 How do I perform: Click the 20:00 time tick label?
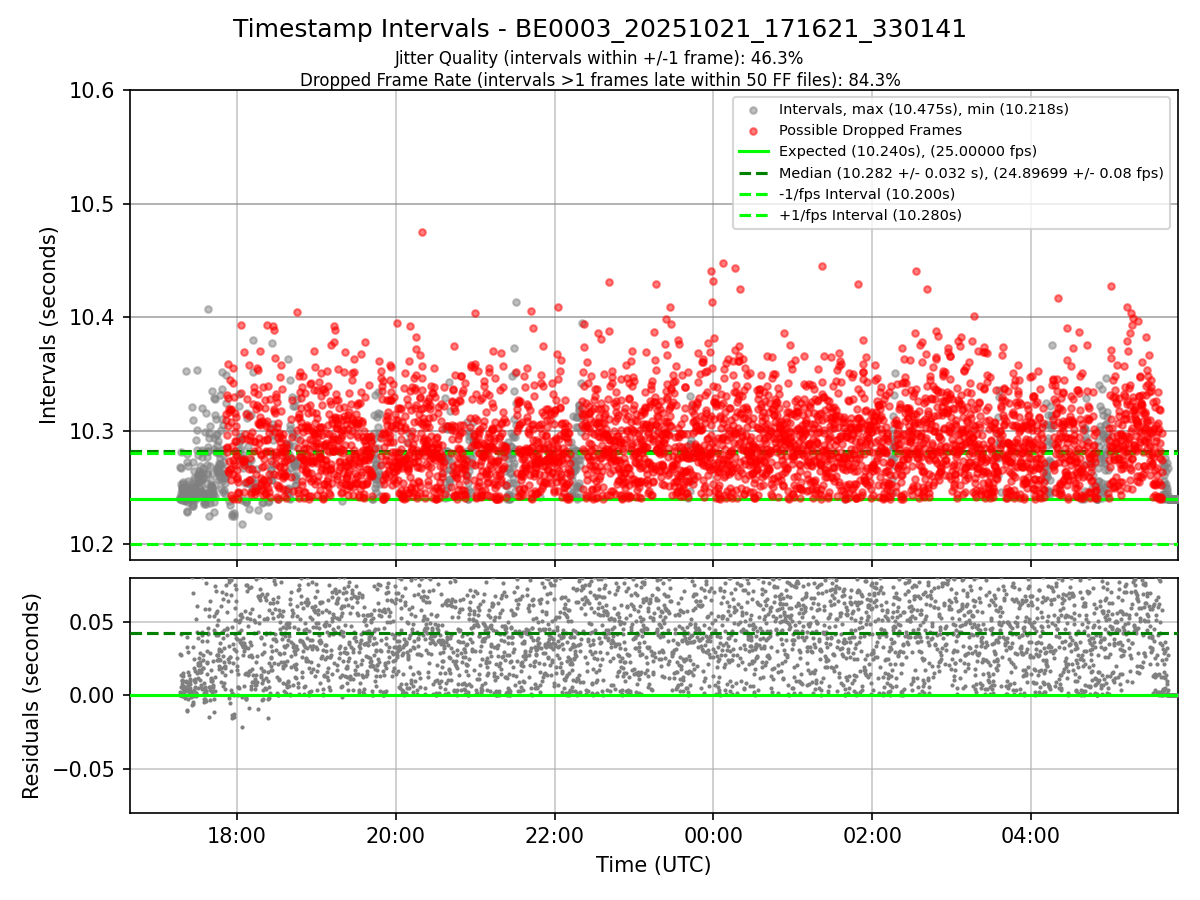coord(395,835)
